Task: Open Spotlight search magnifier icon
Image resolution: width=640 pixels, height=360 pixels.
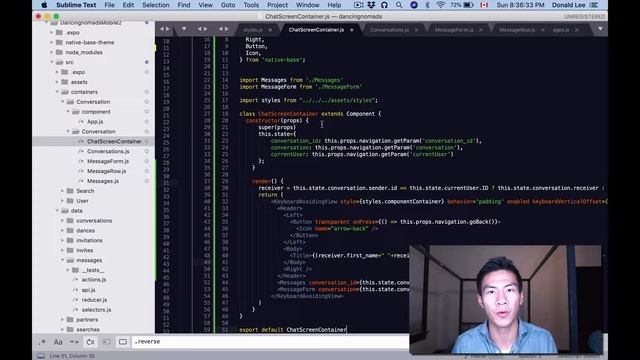Action: [x=399, y=5]
